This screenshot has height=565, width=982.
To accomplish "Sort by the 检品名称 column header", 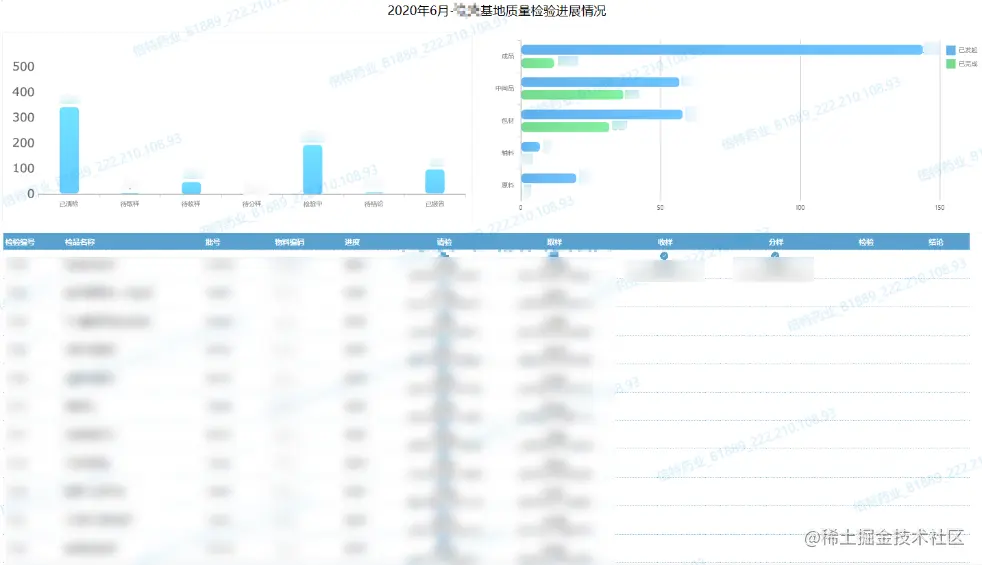I will click(80, 242).
